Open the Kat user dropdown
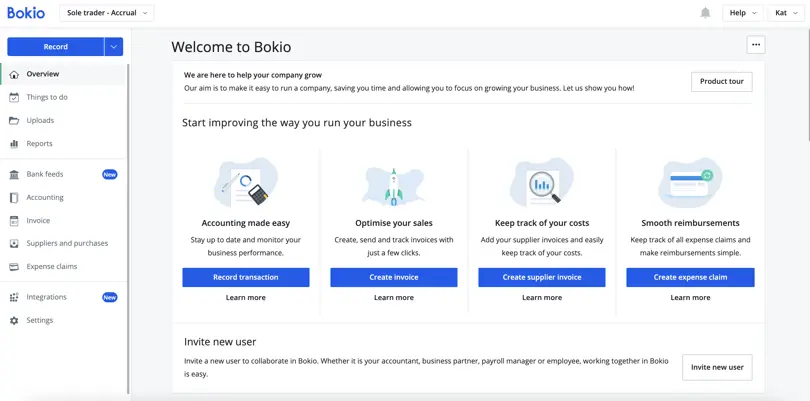This screenshot has height=401, width=810. (x=786, y=13)
